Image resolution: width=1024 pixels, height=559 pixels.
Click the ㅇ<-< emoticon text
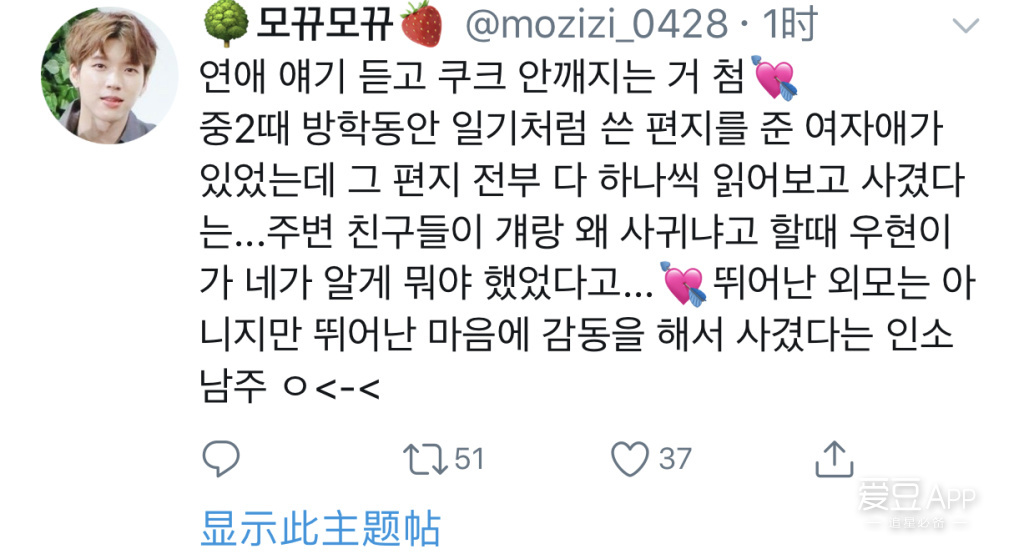[331, 388]
